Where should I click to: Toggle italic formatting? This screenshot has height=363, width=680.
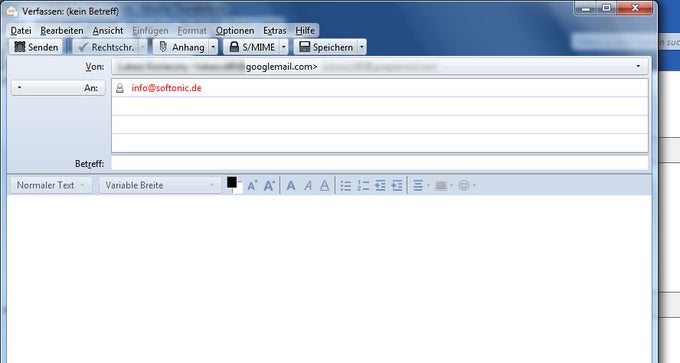click(x=308, y=186)
